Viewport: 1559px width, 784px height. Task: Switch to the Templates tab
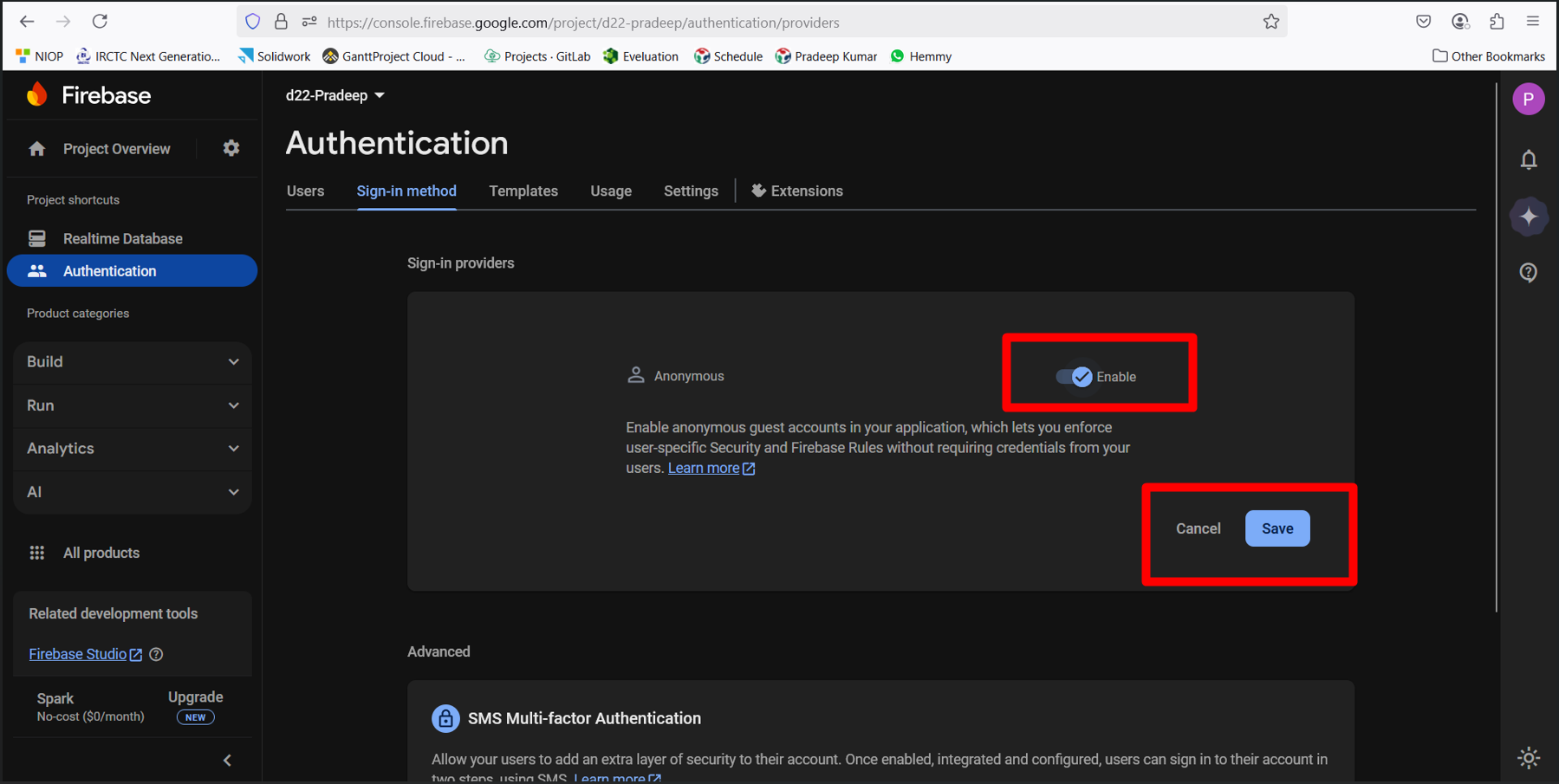tap(523, 191)
